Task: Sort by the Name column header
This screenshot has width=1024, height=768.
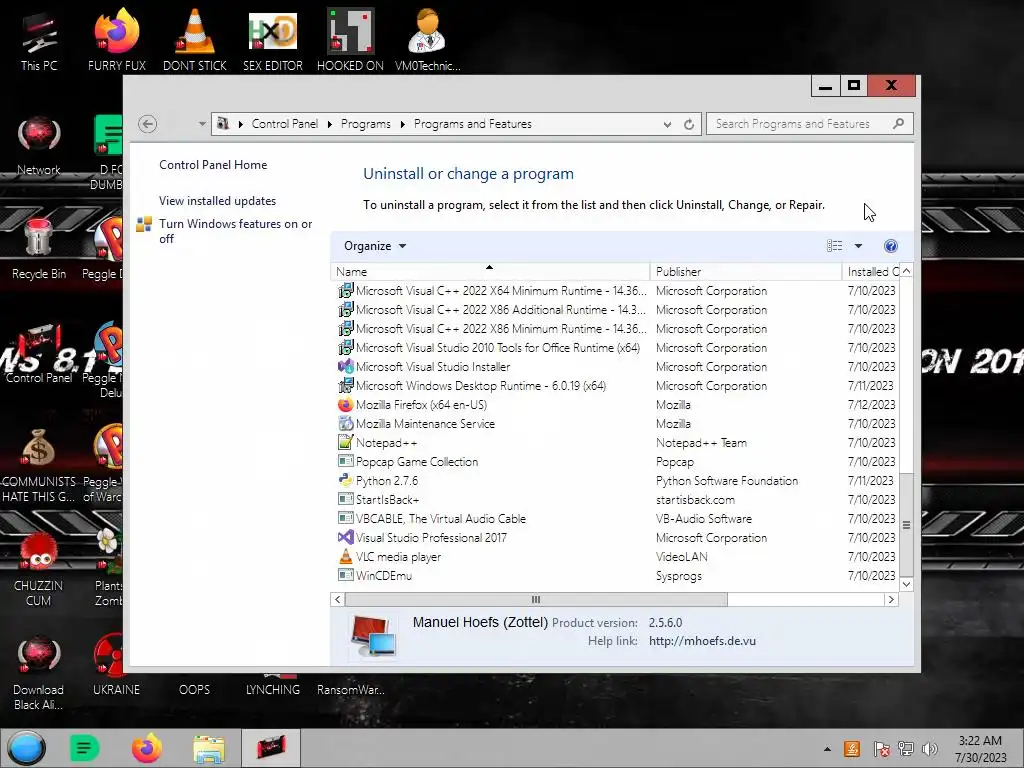Action: pyautogui.click(x=490, y=272)
